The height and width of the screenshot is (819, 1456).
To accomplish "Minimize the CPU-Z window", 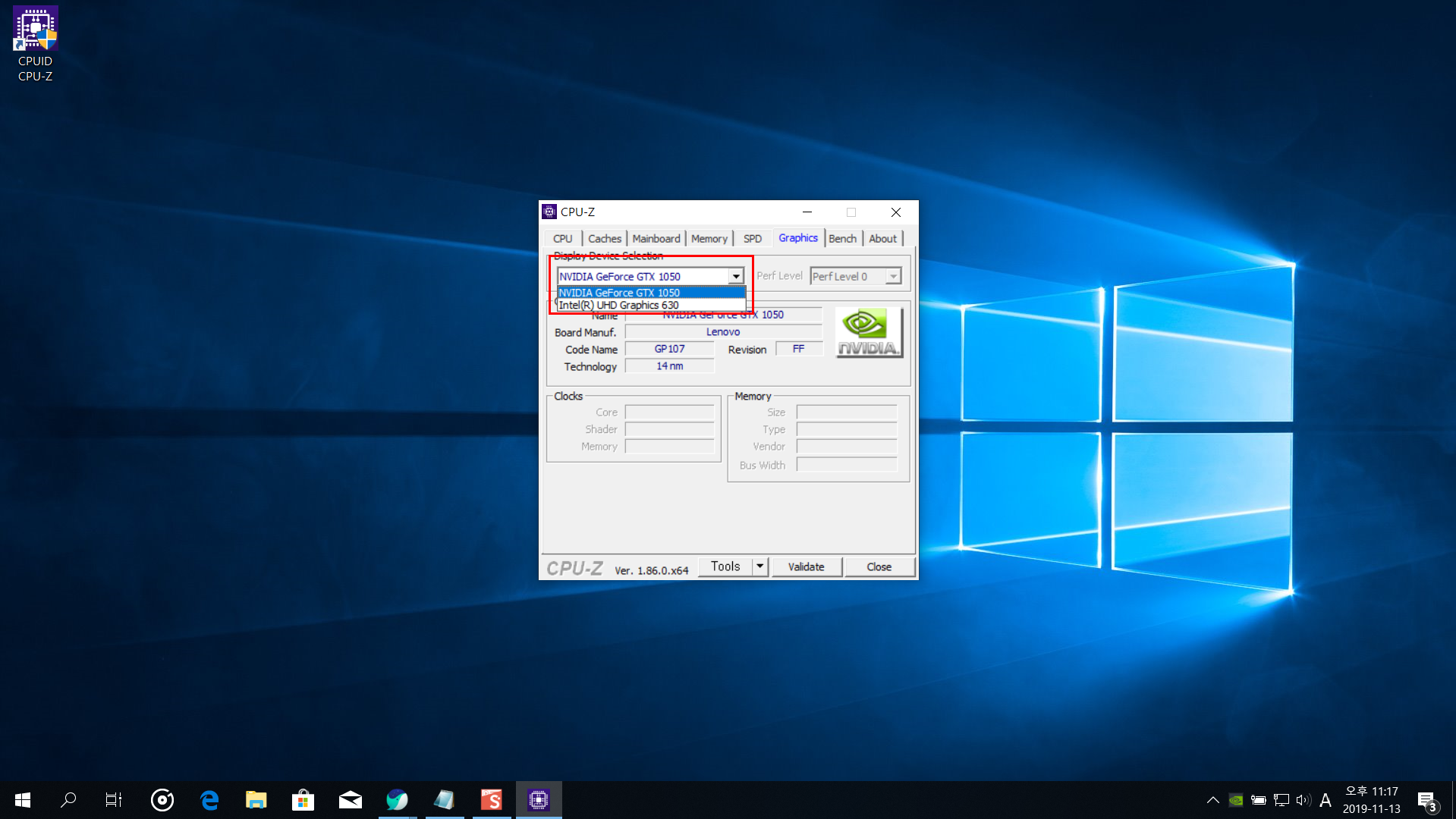I will point(807,212).
